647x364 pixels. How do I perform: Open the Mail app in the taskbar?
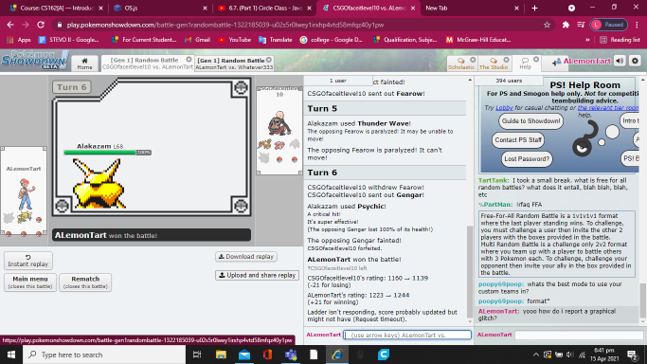[x=244, y=355]
